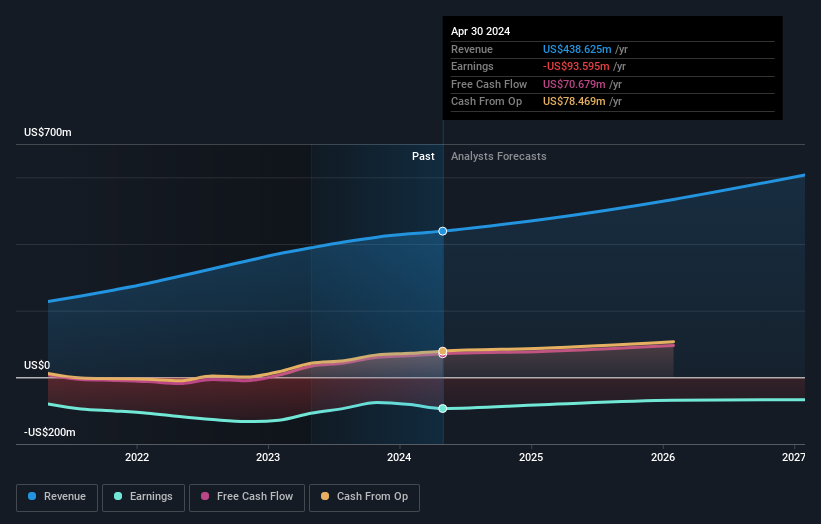The image size is (821, 524).
Task: Click the US$78.469m cash from op value
Action: click(574, 102)
